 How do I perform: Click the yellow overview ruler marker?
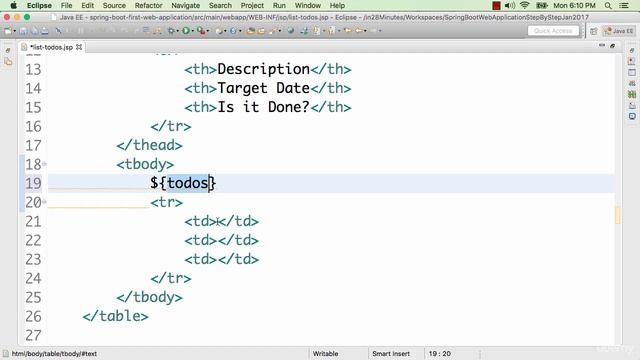[x=618, y=215]
